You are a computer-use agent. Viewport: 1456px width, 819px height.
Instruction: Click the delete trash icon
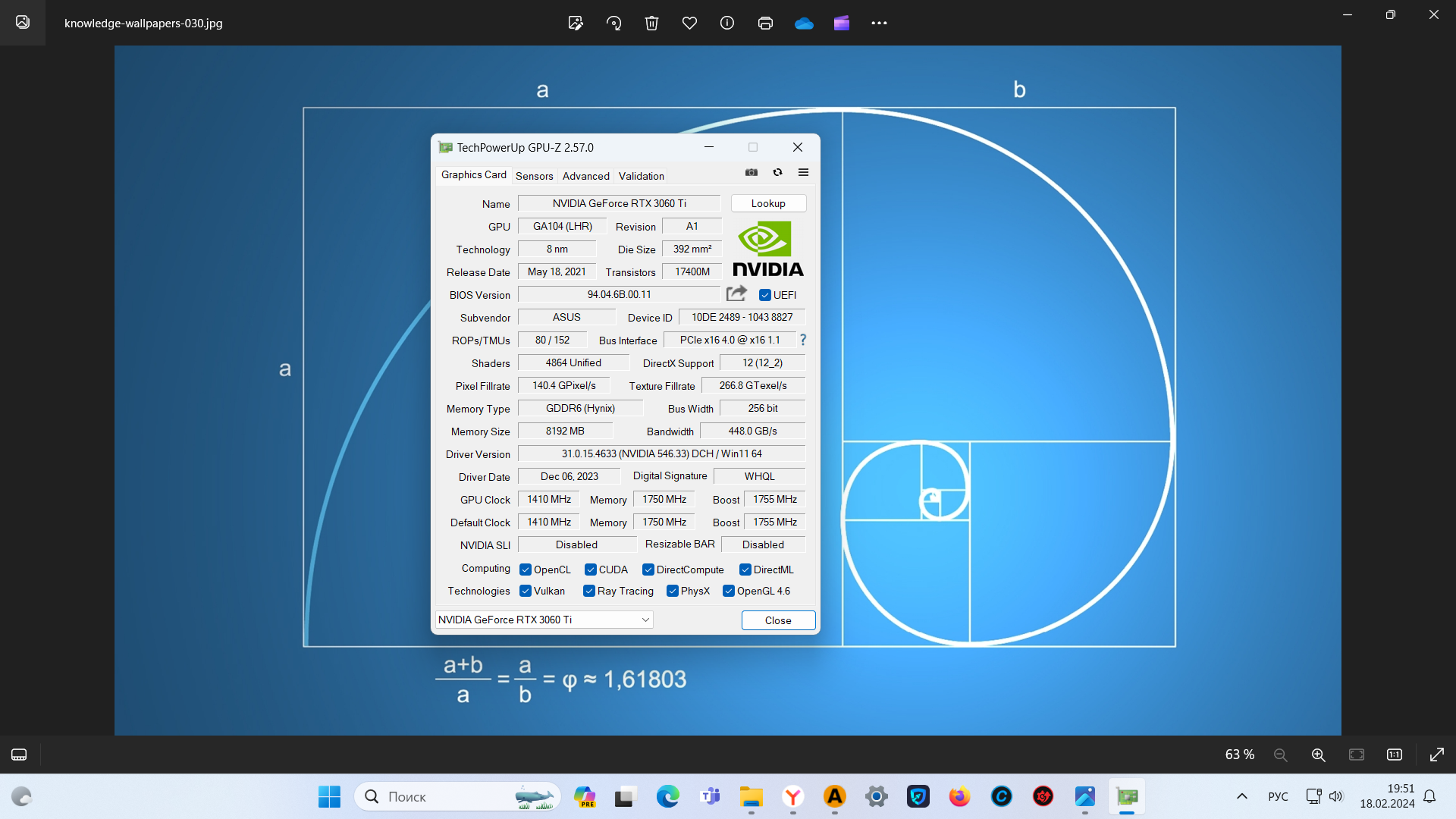click(x=651, y=23)
